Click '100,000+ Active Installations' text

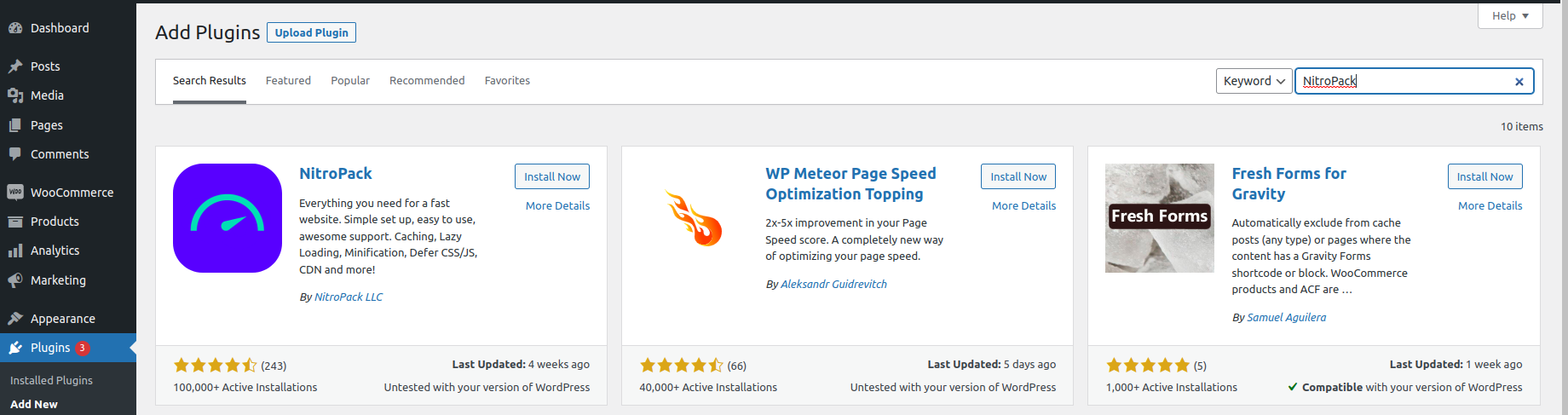pyautogui.click(x=245, y=388)
